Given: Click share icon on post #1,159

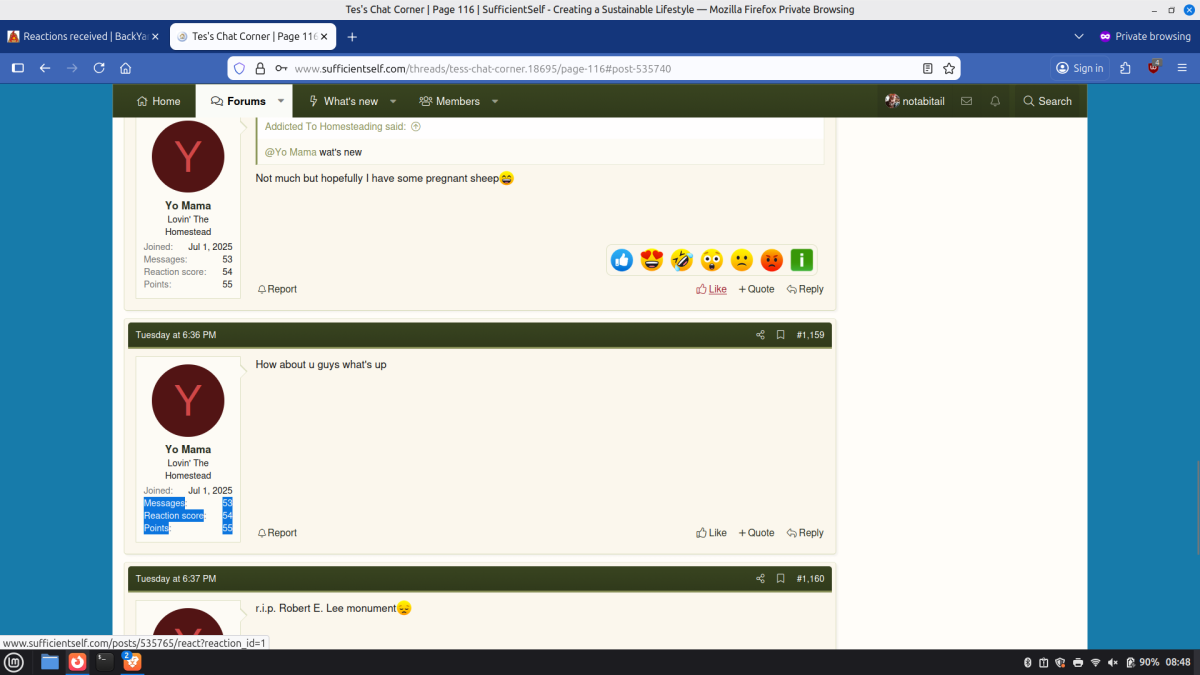Looking at the screenshot, I should coord(760,335).
